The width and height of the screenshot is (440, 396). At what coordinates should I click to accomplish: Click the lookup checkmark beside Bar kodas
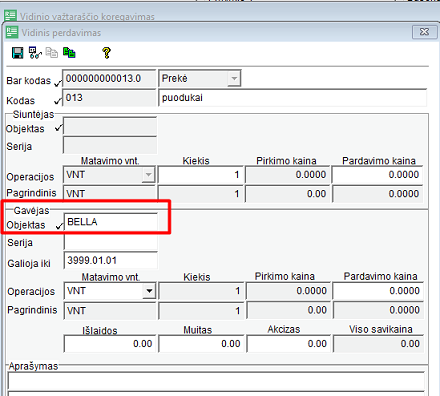click(58, 83)
